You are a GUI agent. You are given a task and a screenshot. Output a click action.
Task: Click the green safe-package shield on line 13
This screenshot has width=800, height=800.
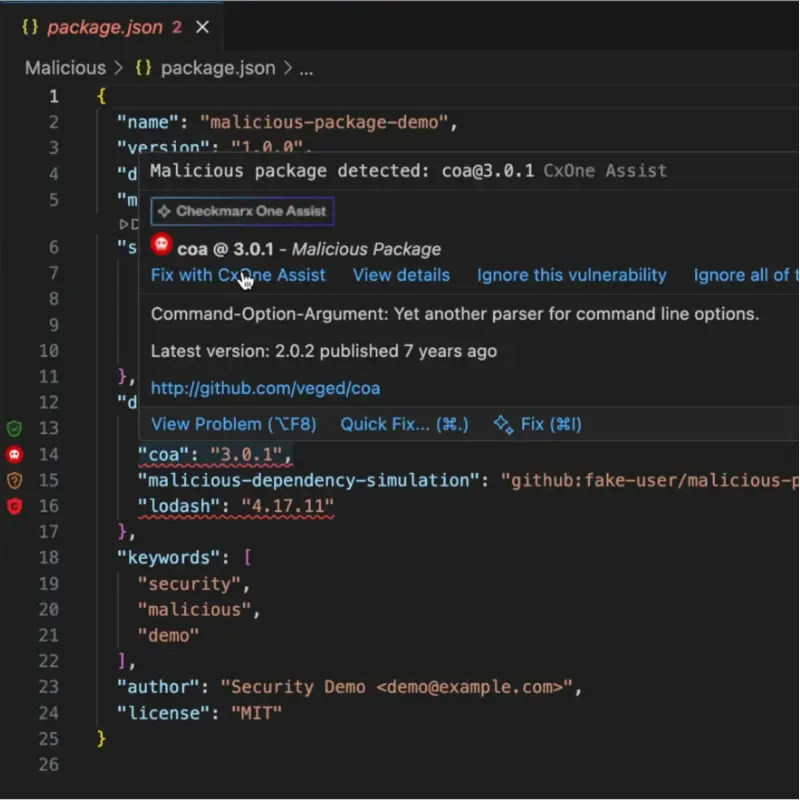coord(15,428)
